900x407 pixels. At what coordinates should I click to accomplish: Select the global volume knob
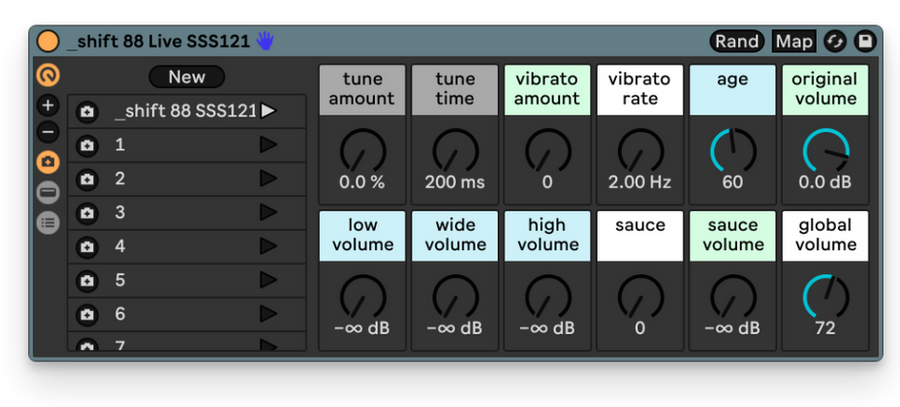click(825, 297)
